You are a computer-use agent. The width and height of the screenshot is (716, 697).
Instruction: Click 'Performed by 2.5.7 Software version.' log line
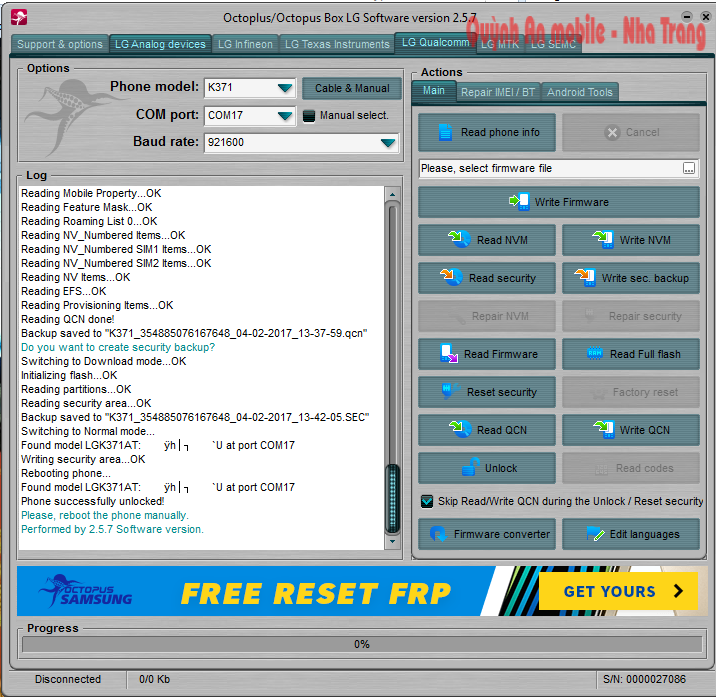pos(112,529)
